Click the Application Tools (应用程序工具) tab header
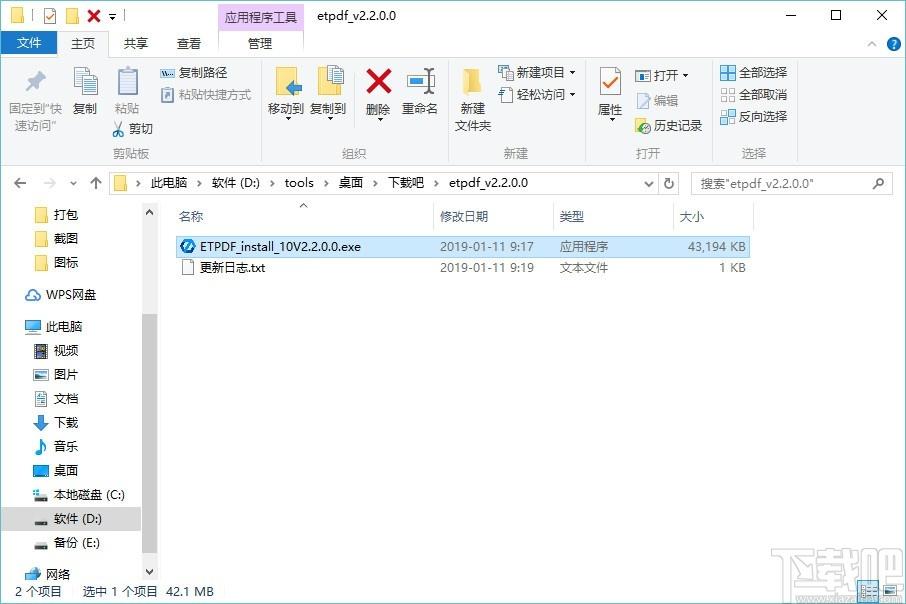This screenshot has width=906, height=604. (261, 17)
